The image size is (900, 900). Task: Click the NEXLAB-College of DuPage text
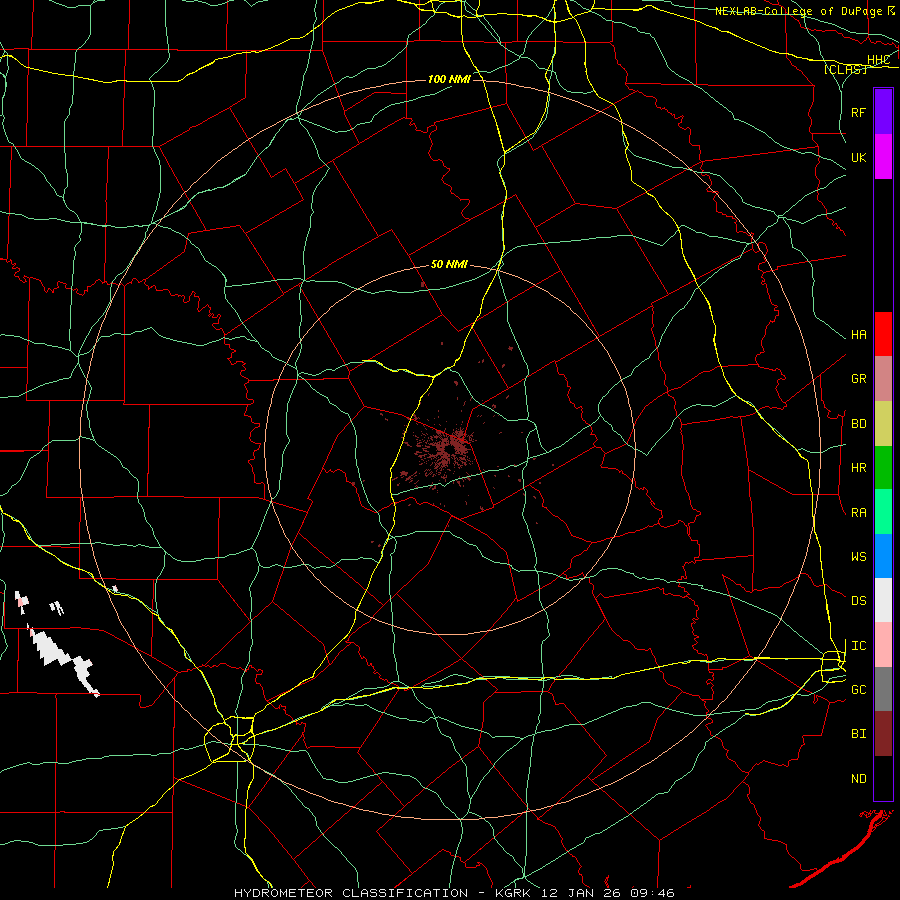[798, 11]
